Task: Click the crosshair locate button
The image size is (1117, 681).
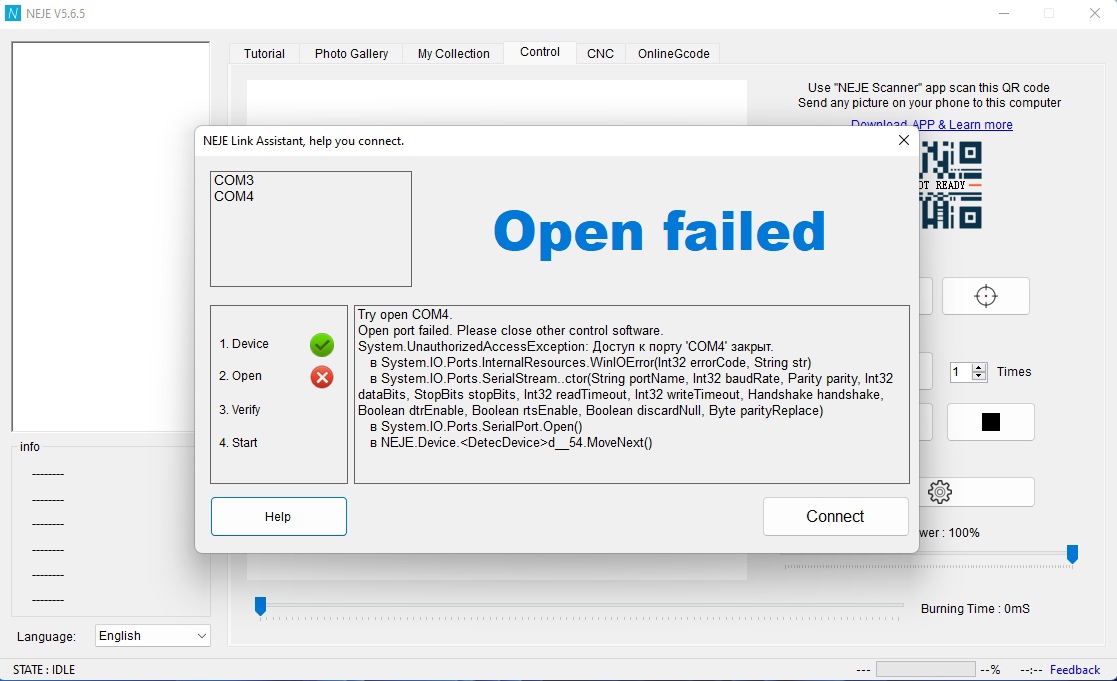Action: tap(985, 296)
